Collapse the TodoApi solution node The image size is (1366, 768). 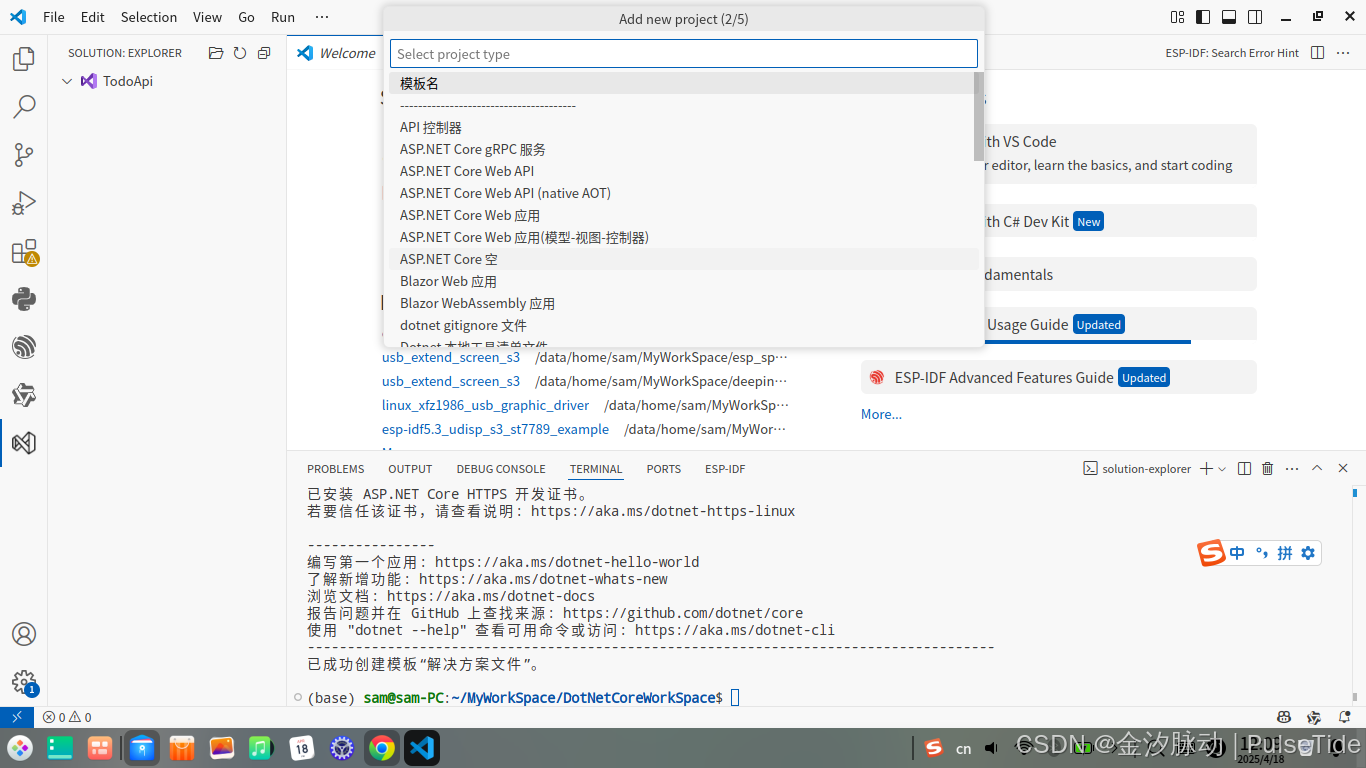tap(67, 81)
